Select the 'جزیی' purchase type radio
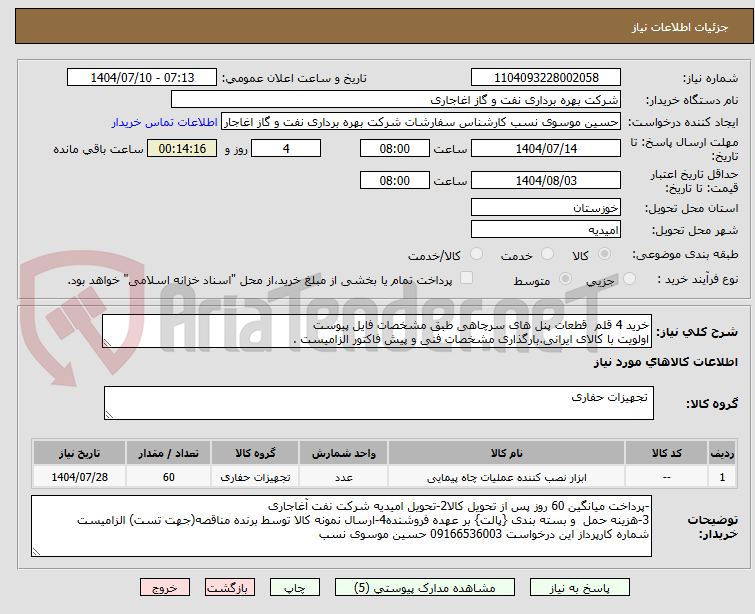This screenshot has width=755, height=614. pos(629,278)
